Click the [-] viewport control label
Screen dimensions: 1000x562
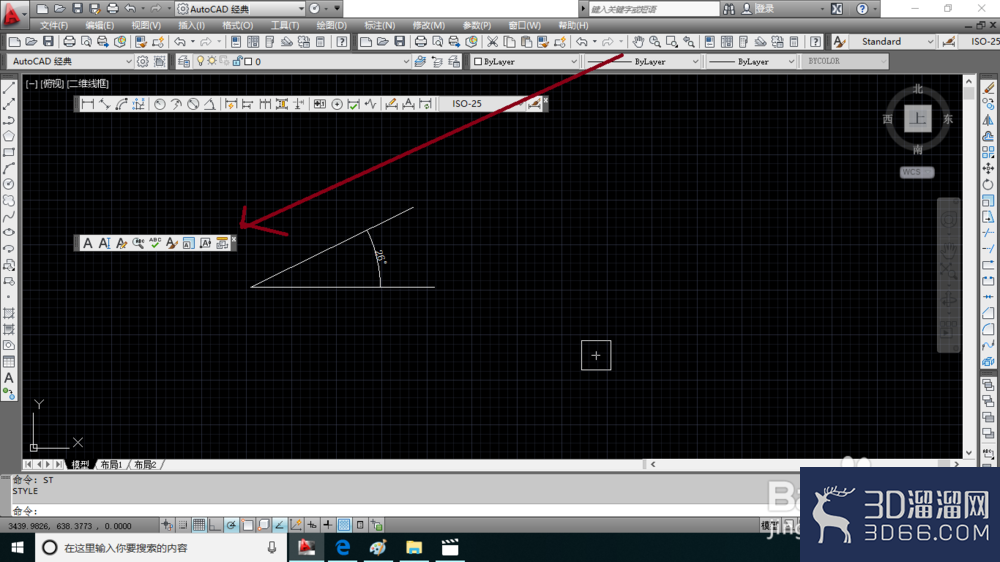[x=31, y=84]
